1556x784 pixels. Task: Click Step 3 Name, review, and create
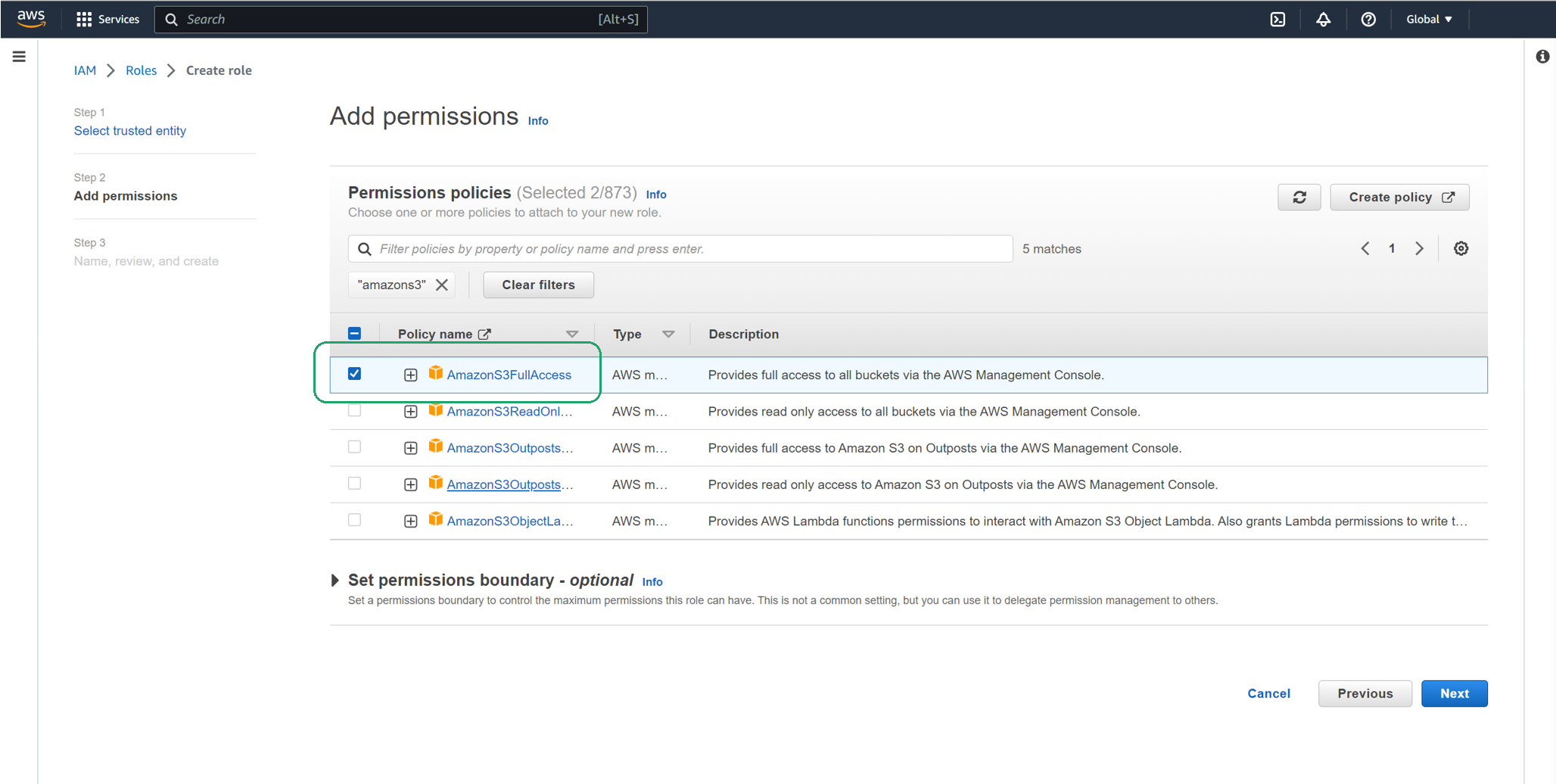[146, 261]
